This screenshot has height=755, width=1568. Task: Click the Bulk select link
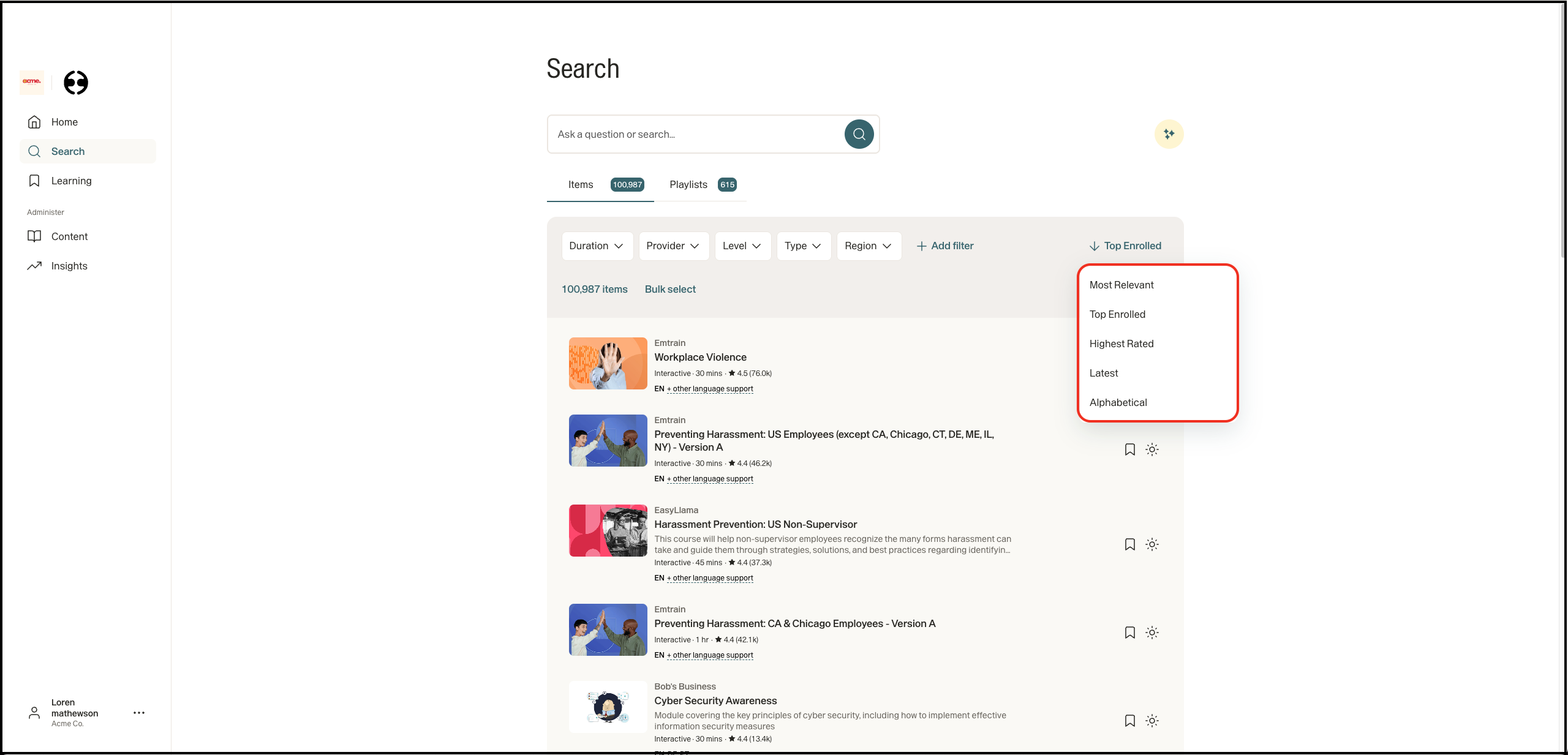pyautogui.click(x=670, y=289)
